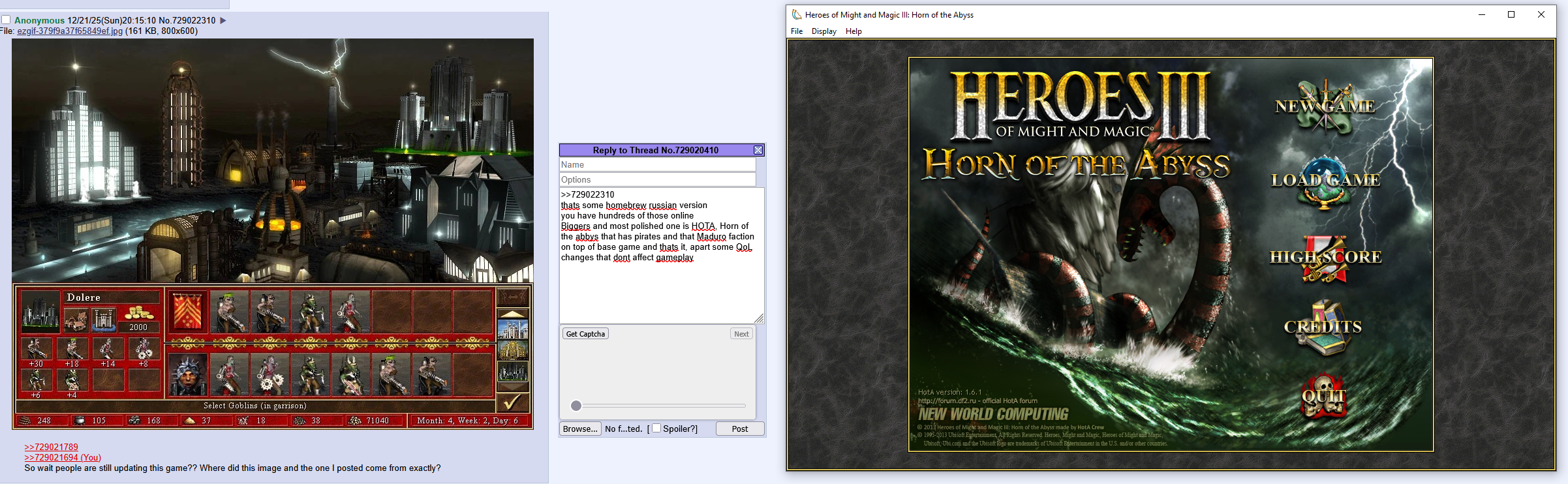Click the captcha slider handle
1568x484 pixels.
tap(576, 406)
